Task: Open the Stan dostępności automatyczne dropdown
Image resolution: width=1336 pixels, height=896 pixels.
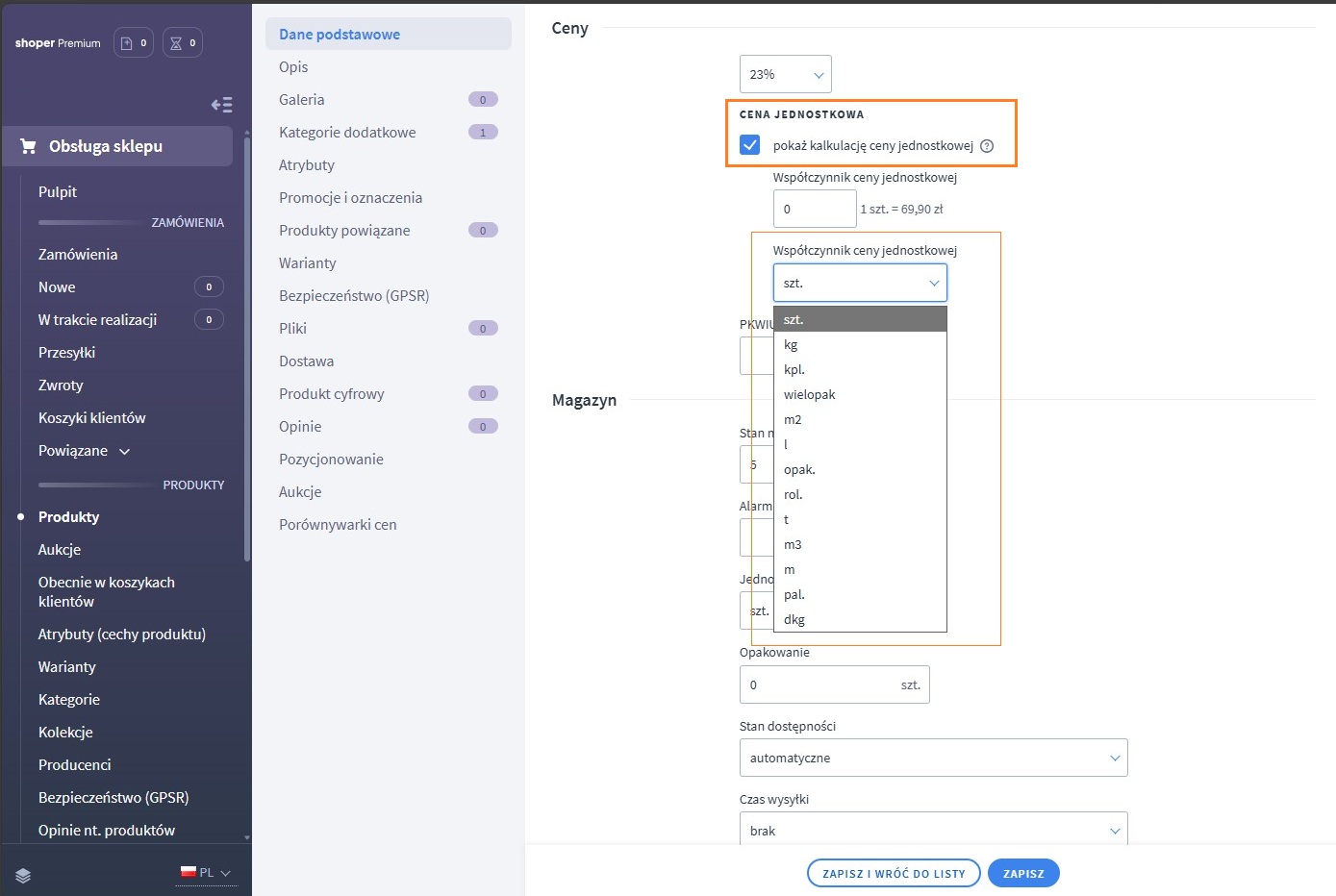Action: 932,758
